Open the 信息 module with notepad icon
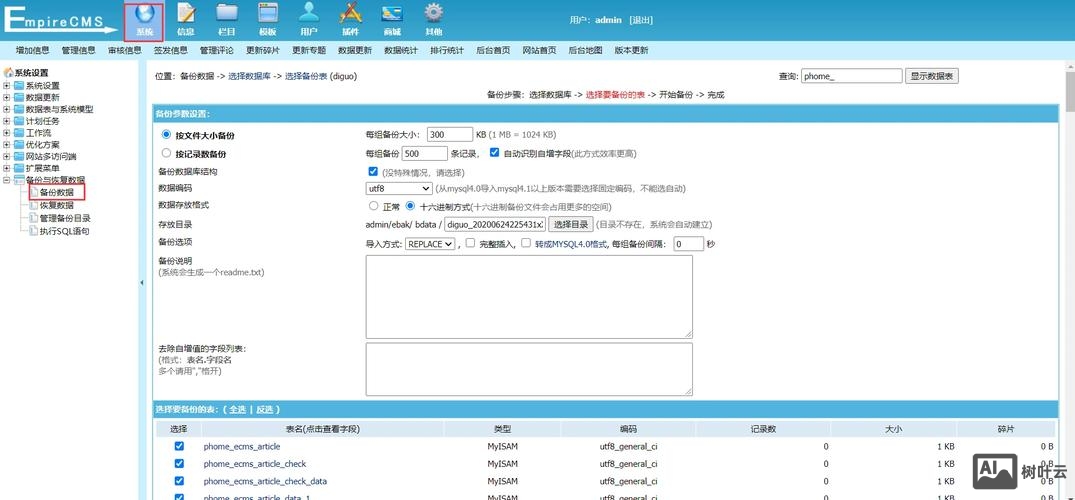The image size is (1075, 500). [186, 21]
